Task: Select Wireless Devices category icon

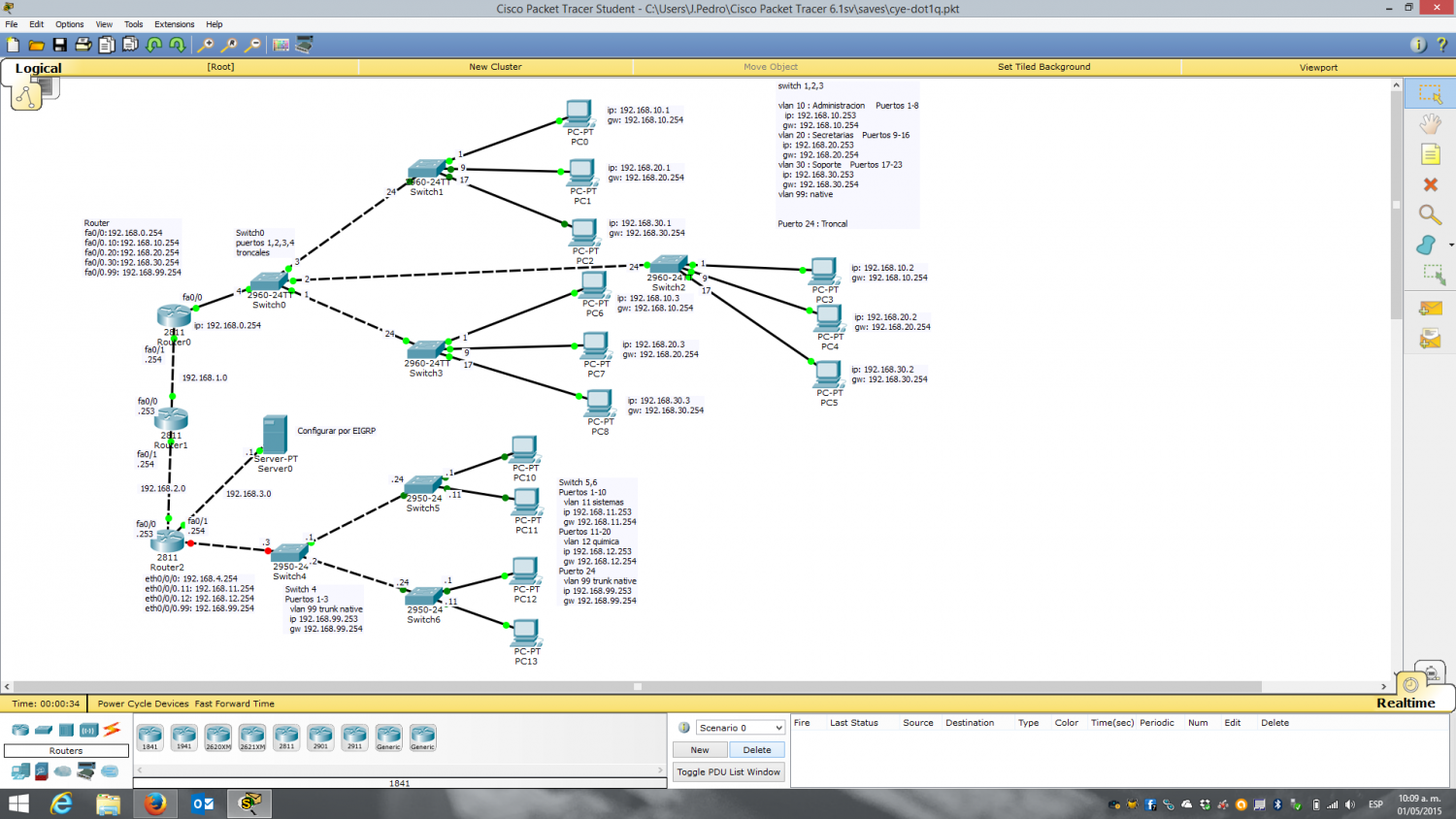Action: (x=88, y=730)
